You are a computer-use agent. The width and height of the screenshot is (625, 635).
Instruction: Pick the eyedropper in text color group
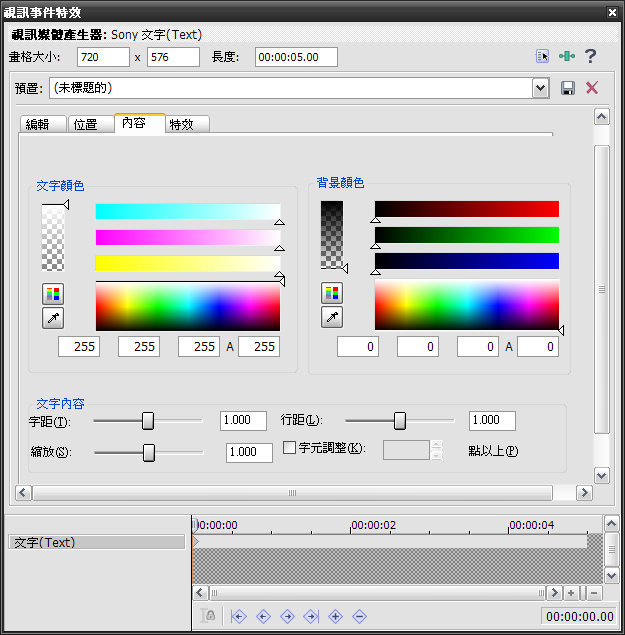53,318
